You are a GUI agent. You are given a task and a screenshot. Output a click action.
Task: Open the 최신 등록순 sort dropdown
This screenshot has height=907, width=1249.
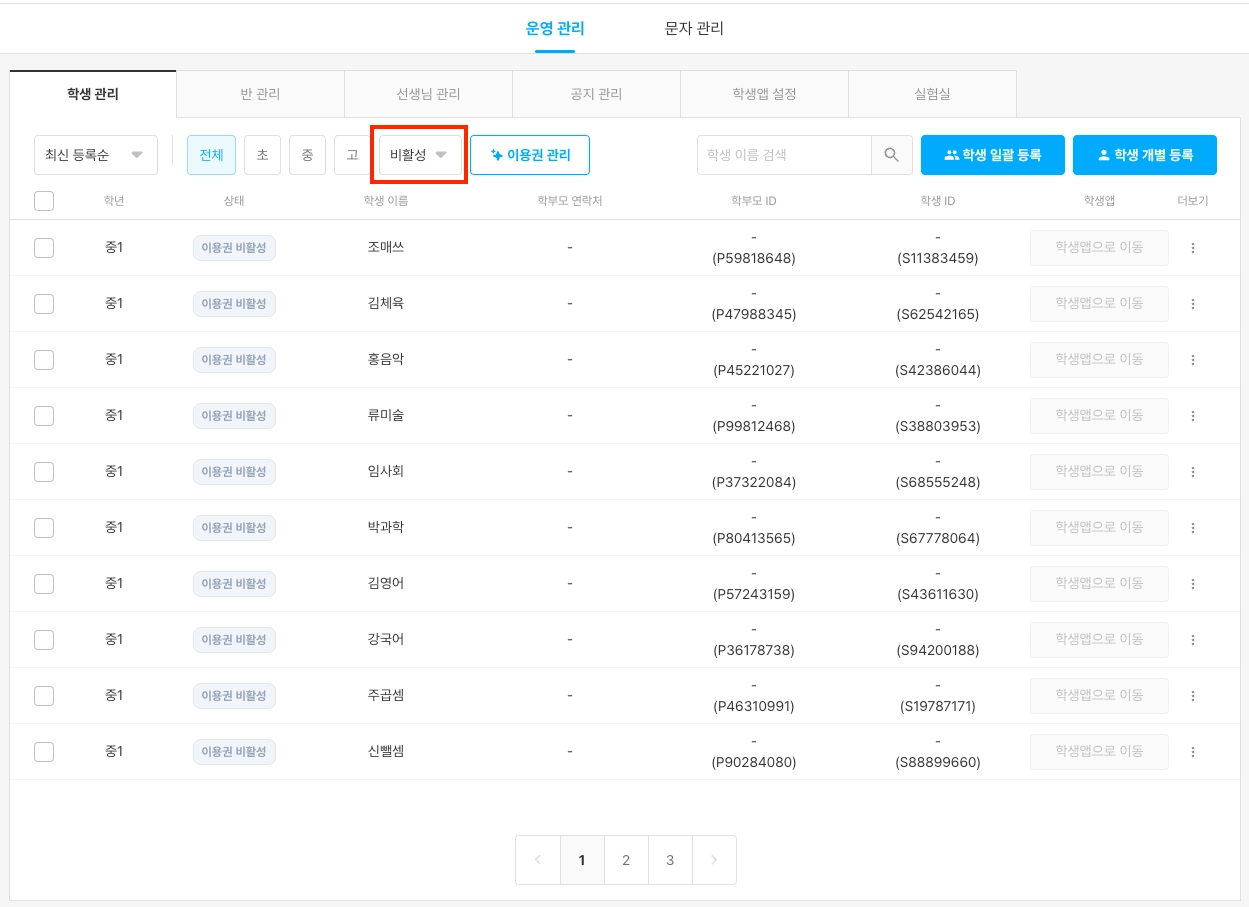click(x=96, y=155)
